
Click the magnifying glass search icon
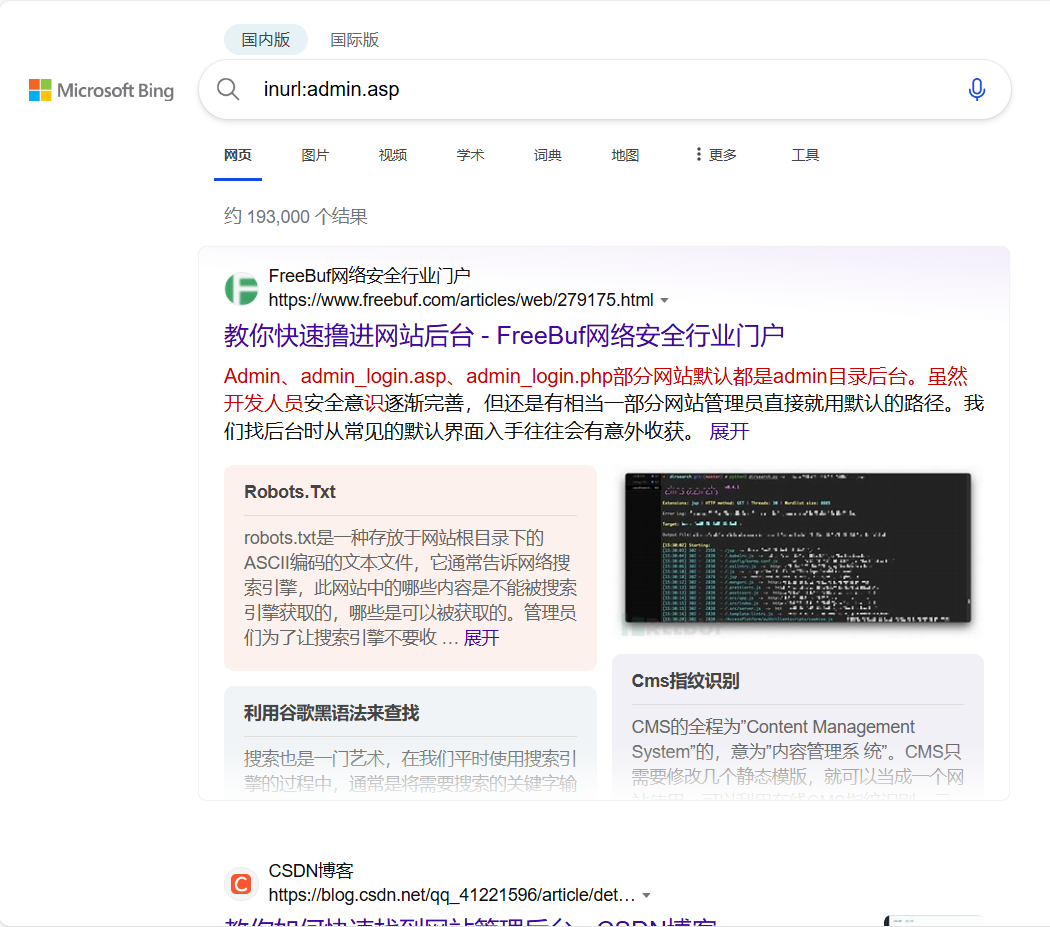coord(228,89)
